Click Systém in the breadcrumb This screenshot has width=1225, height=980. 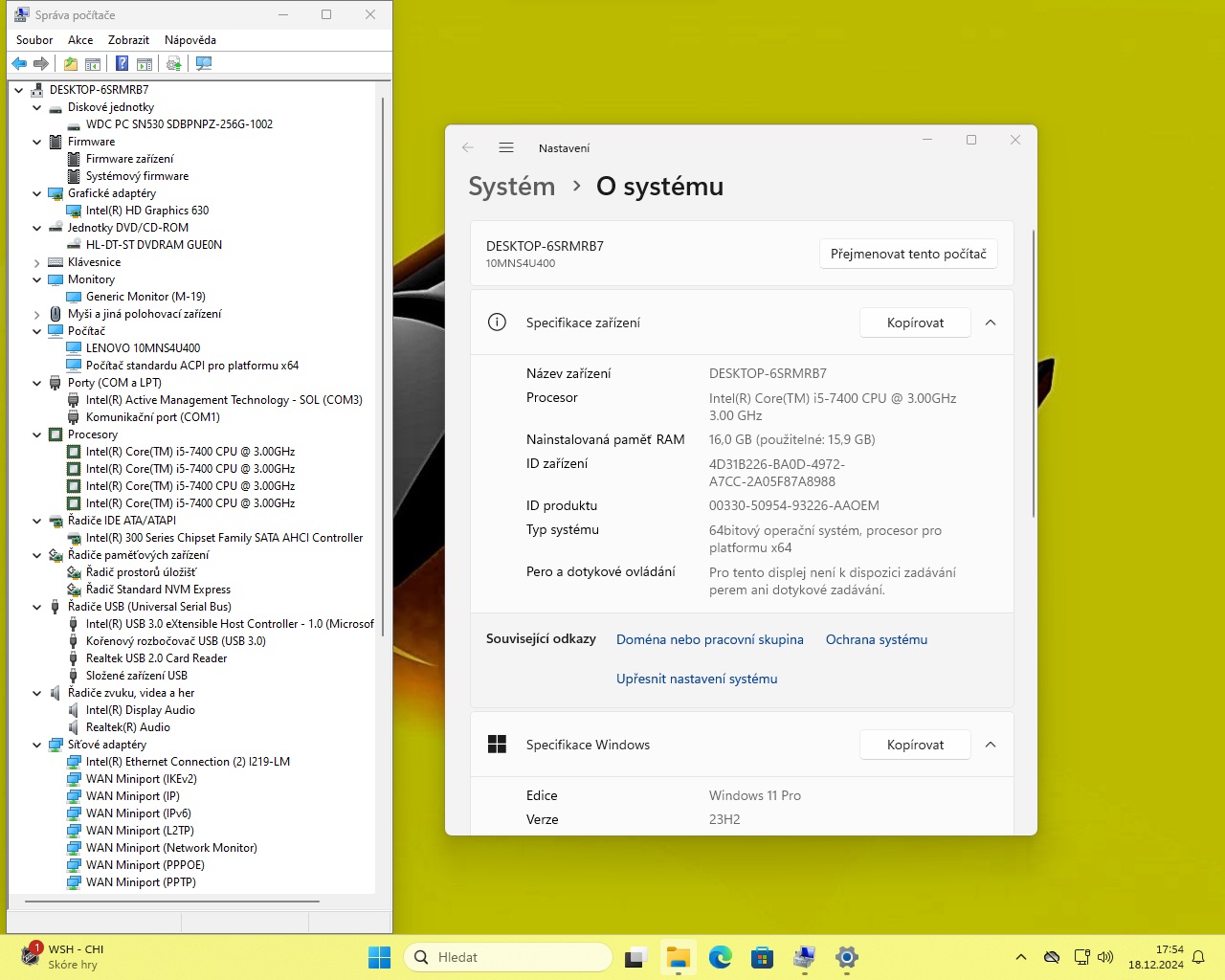511,187
